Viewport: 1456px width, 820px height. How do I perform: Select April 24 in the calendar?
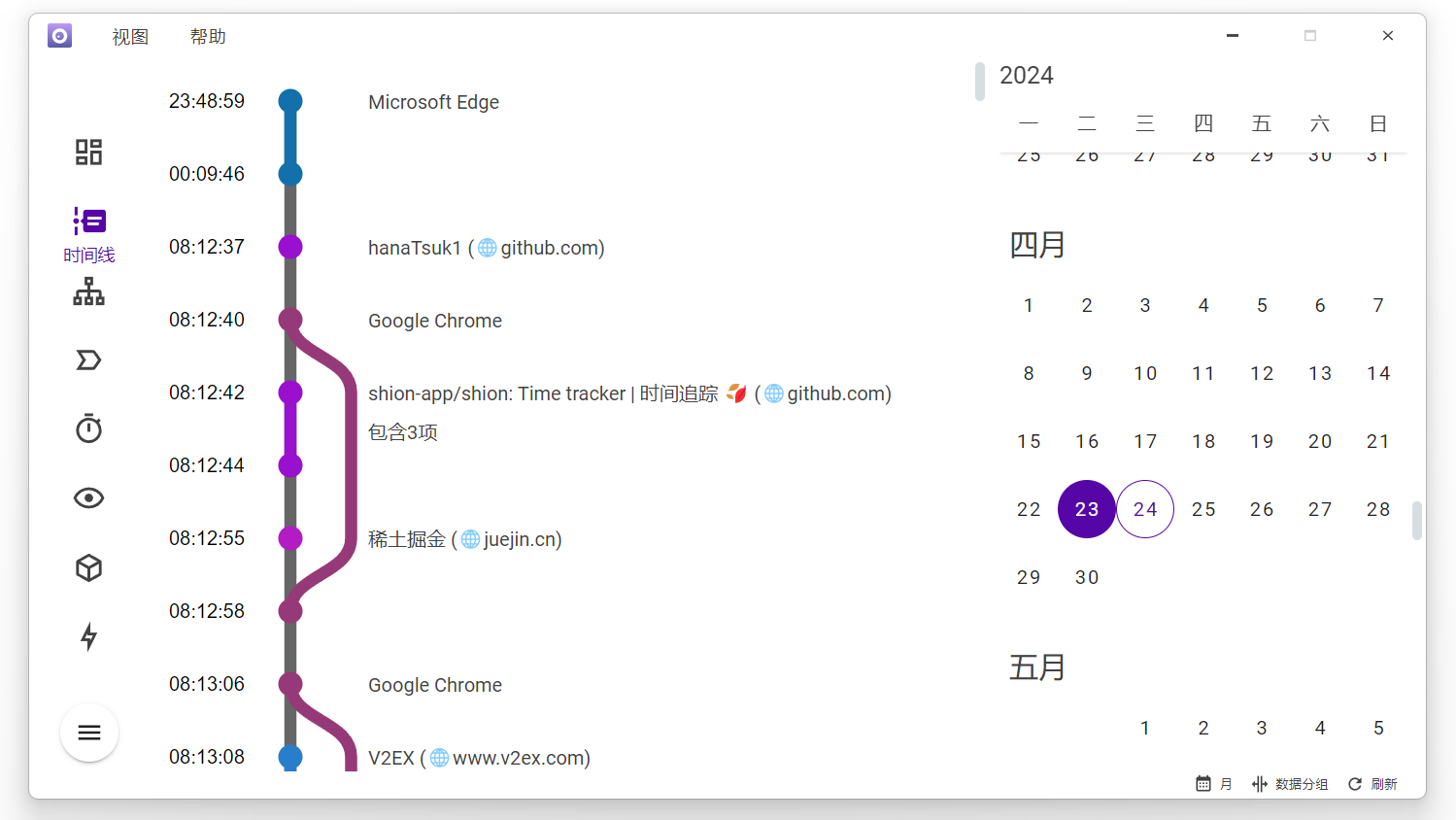click(x=1145, y=509)
